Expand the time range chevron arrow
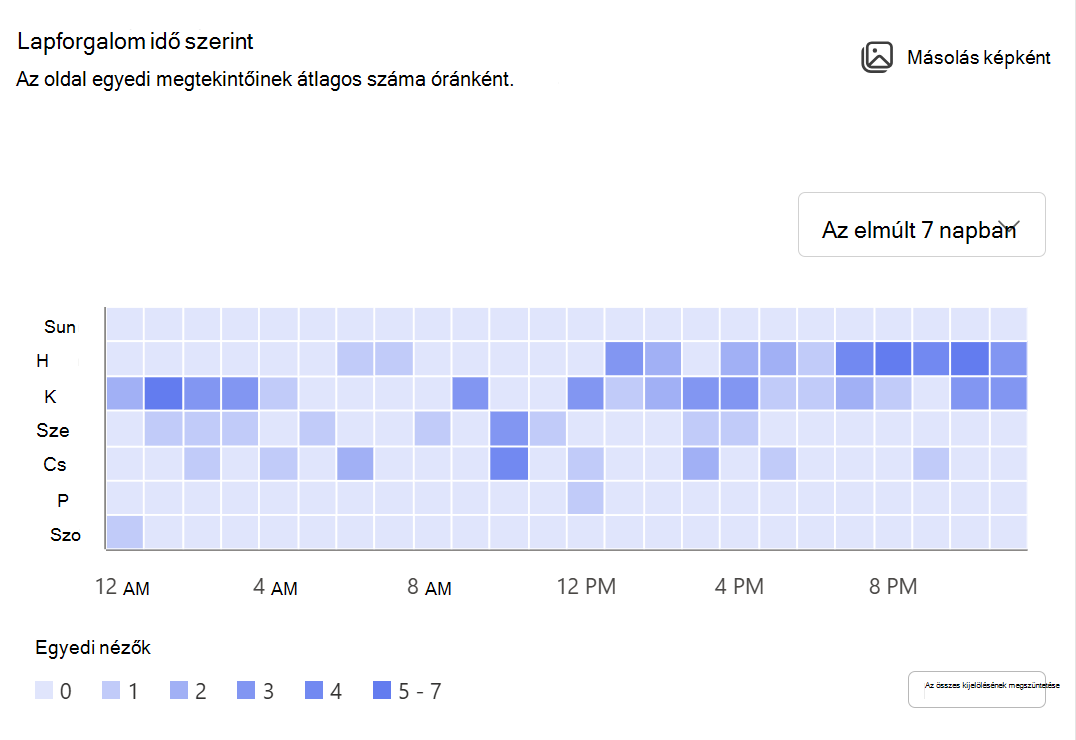The image size is (1076, 740). (x=1009, y=226)
